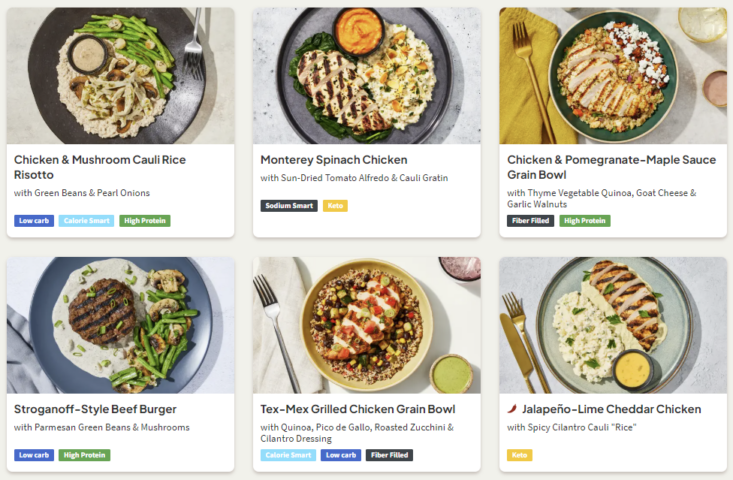This screenshot has width=733, height=480.
Task: Click the Calorie Smart tag on Risotto card
Action: [x=87, y=221]
